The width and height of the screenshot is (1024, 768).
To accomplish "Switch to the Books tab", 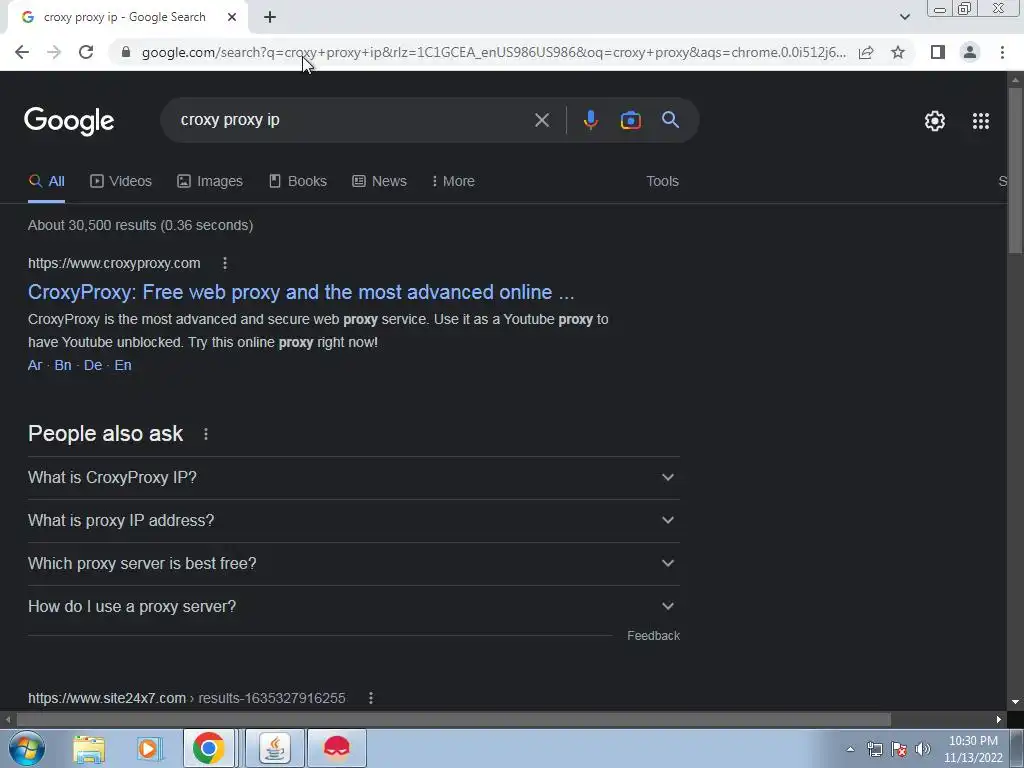I will coord(298,181).
